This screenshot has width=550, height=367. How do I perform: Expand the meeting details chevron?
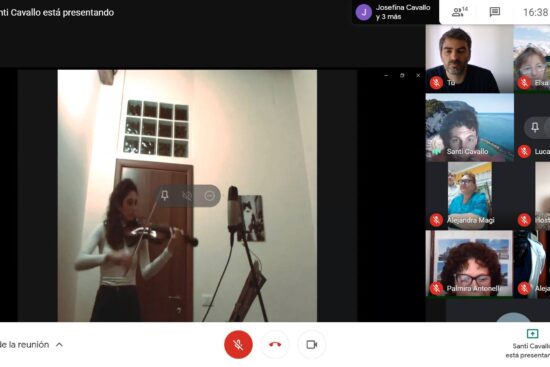pos(59,345)
